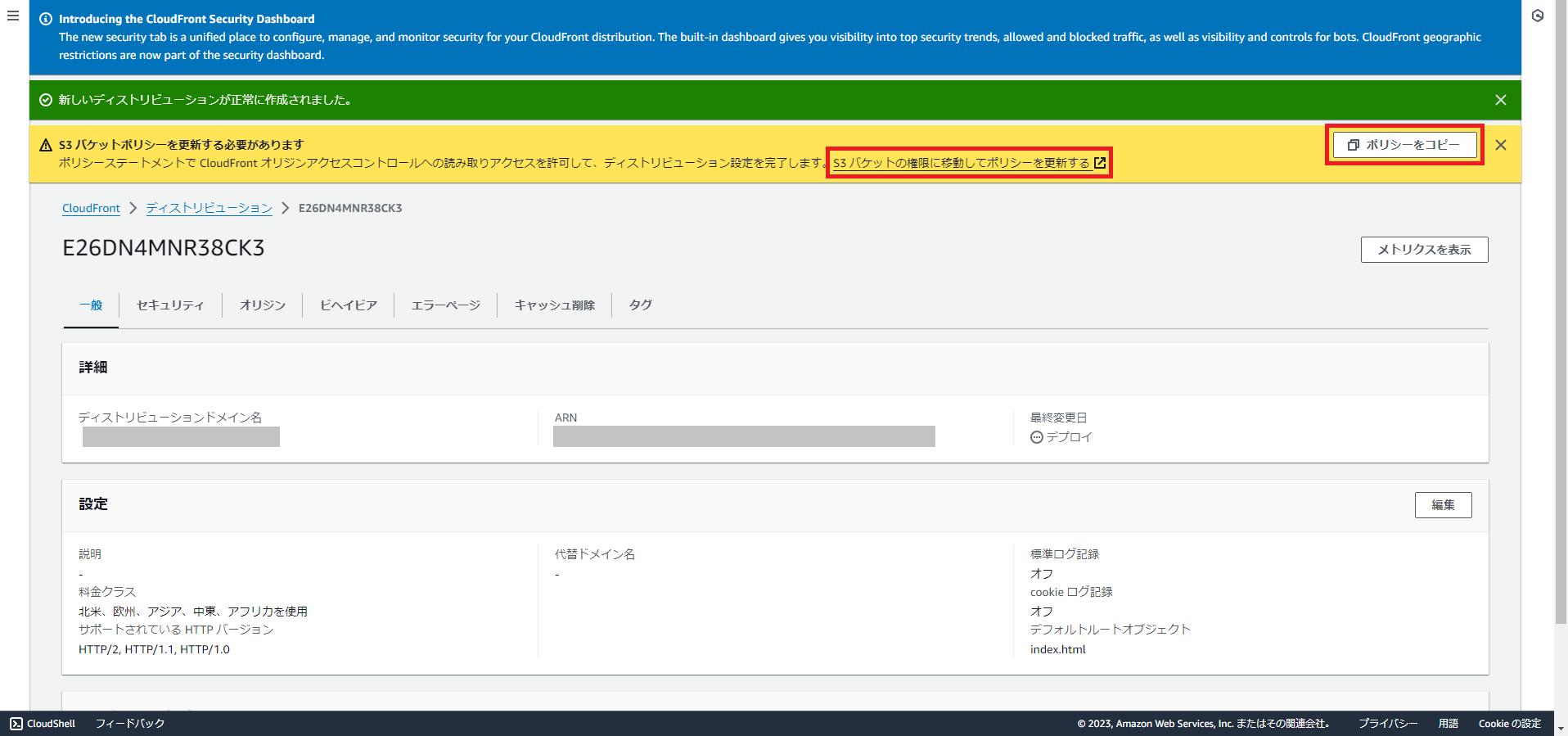Click ポリシーをコピー button
1568x736 pixels.
1404,145
